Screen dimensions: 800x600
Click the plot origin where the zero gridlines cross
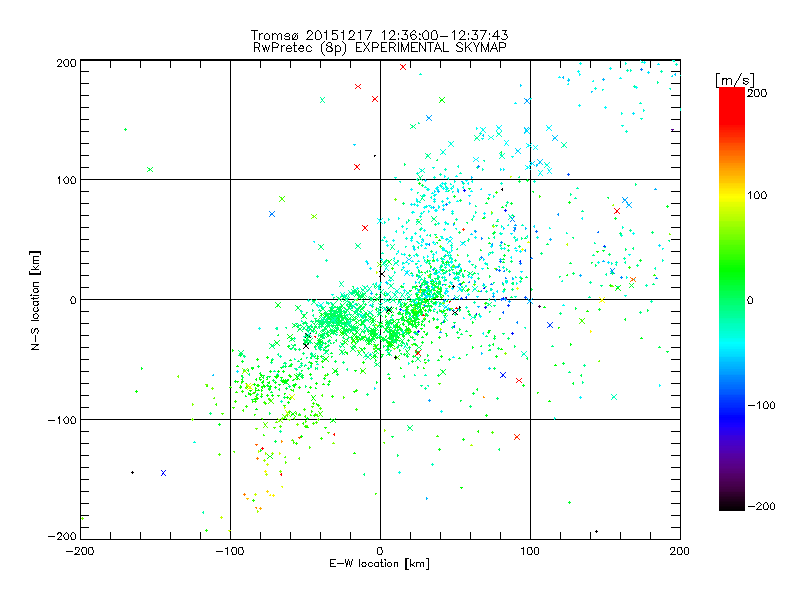pos(380,299)
